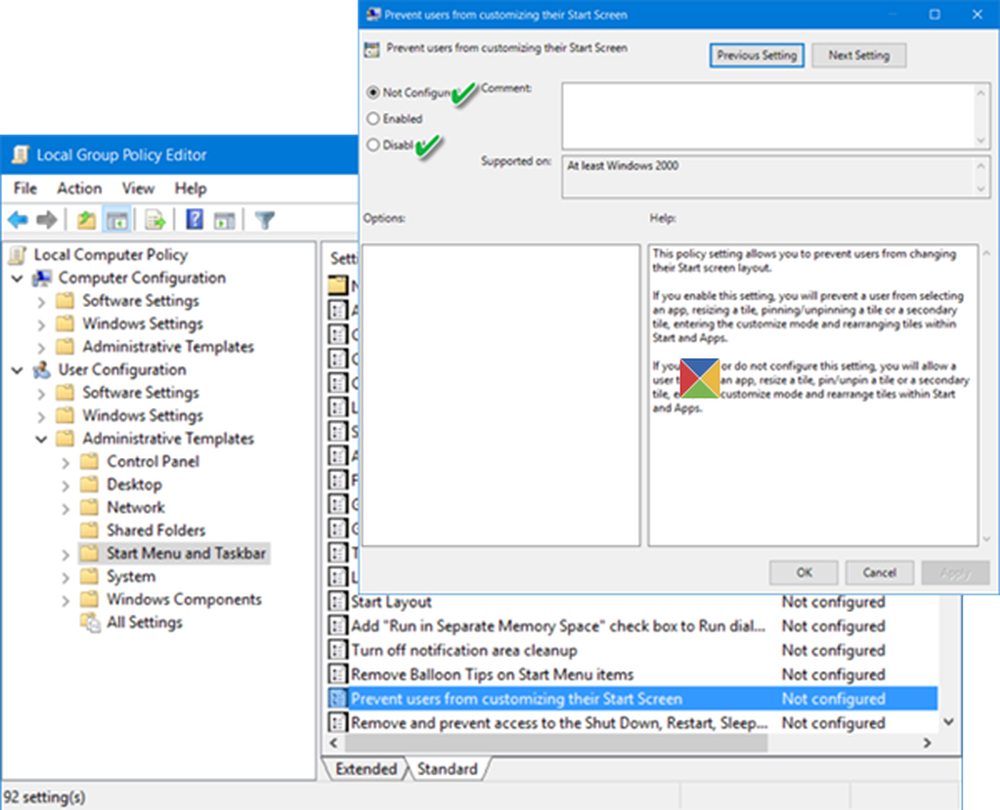Click the Local Group Policy Editor title icon
Screen dimensions: 1000x810
click(21, 154)
